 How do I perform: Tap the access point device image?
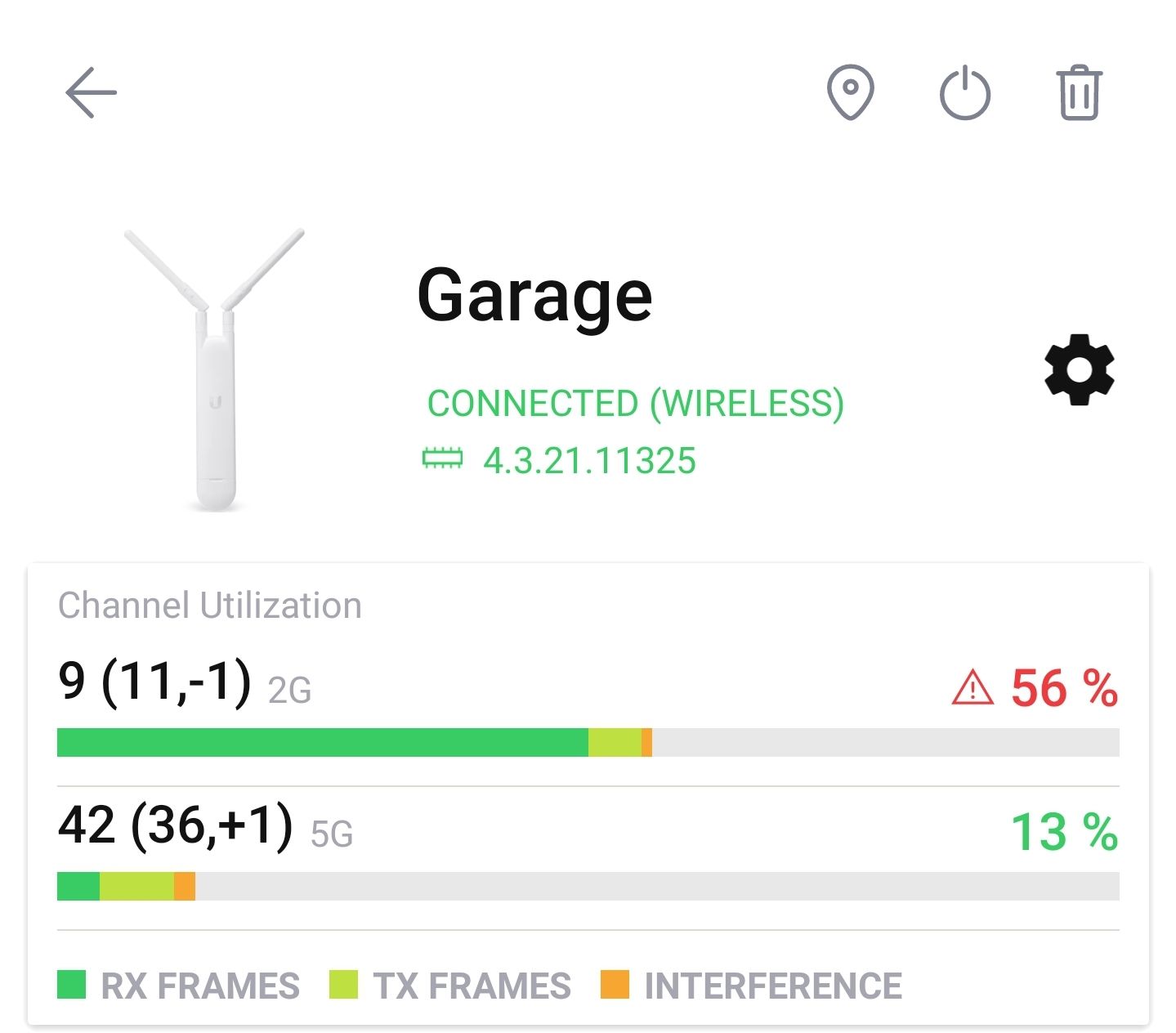[x=214, y=371]
